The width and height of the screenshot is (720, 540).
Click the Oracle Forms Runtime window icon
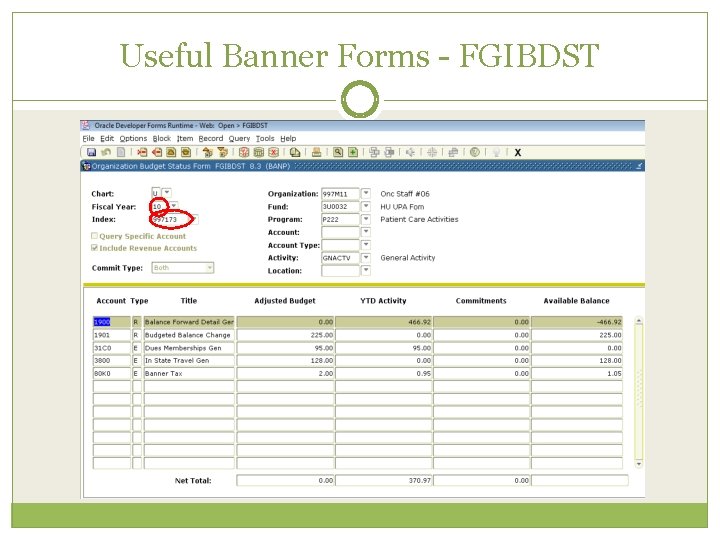(x=85, y=125)
